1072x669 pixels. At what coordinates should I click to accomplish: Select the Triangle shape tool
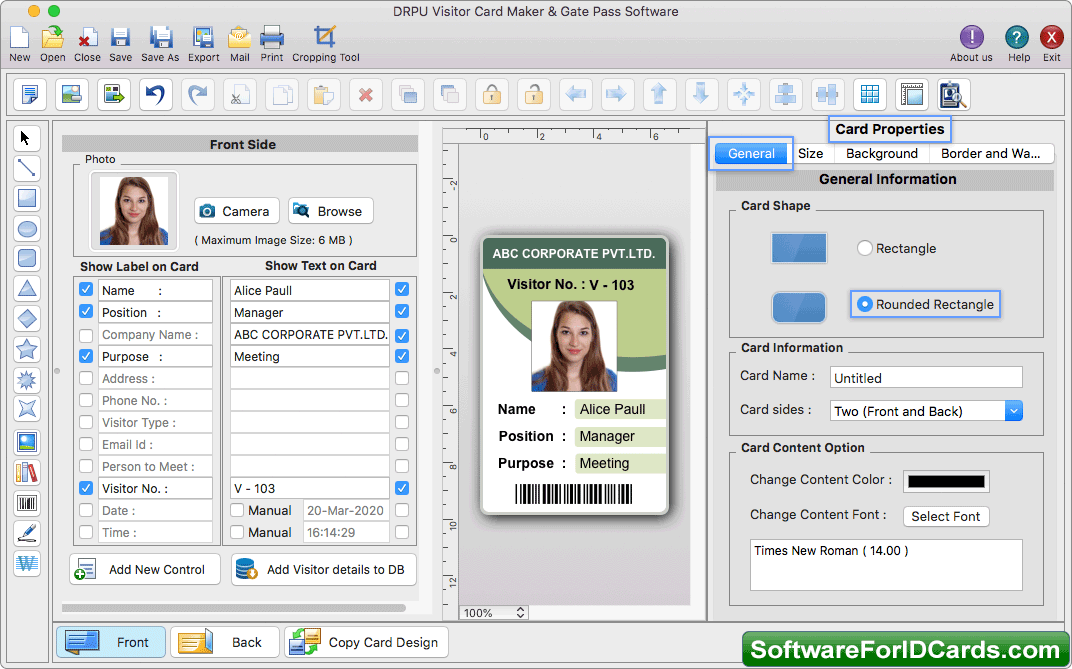coord(27,288)
